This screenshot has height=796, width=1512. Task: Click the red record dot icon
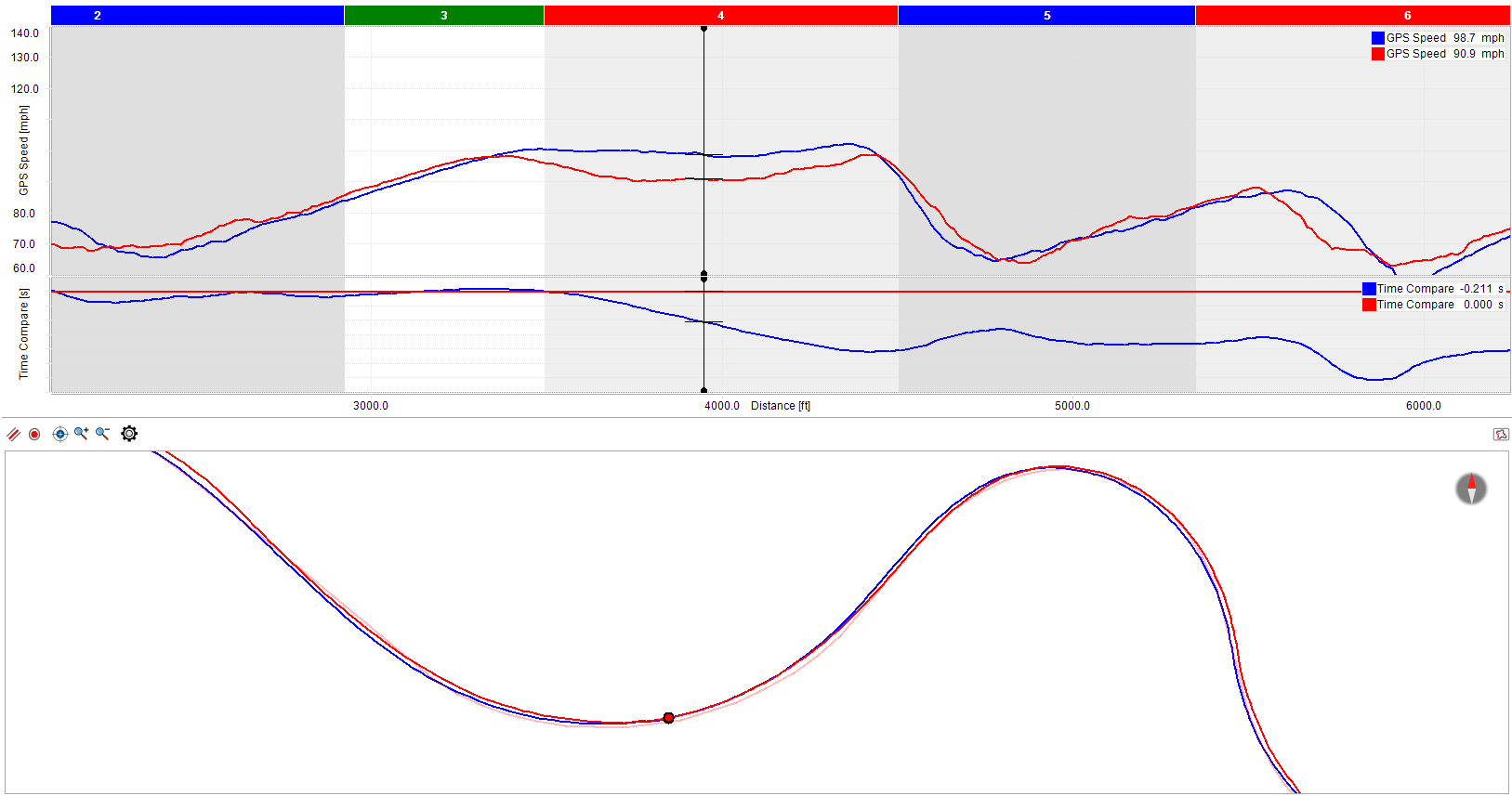click(x=34, y=434)
